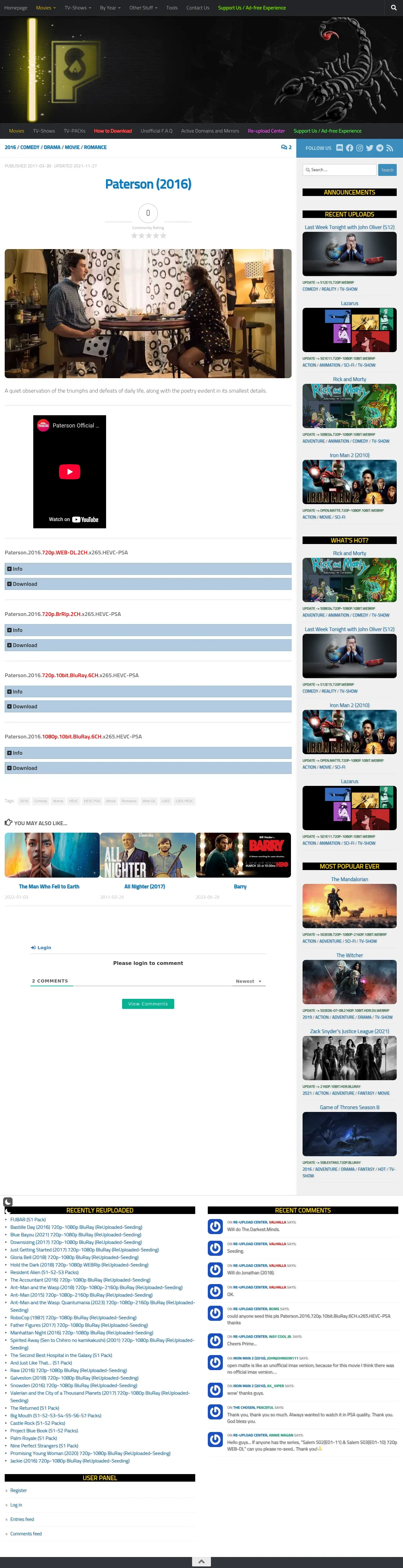
Task: Toggle the dark mode moon icon
Action: pyautogui.click(x=8, y=1202)
